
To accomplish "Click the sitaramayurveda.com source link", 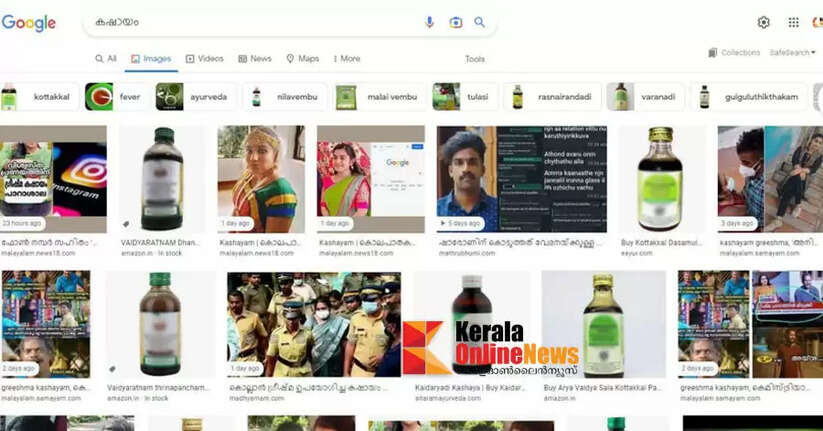I will 448,398.
